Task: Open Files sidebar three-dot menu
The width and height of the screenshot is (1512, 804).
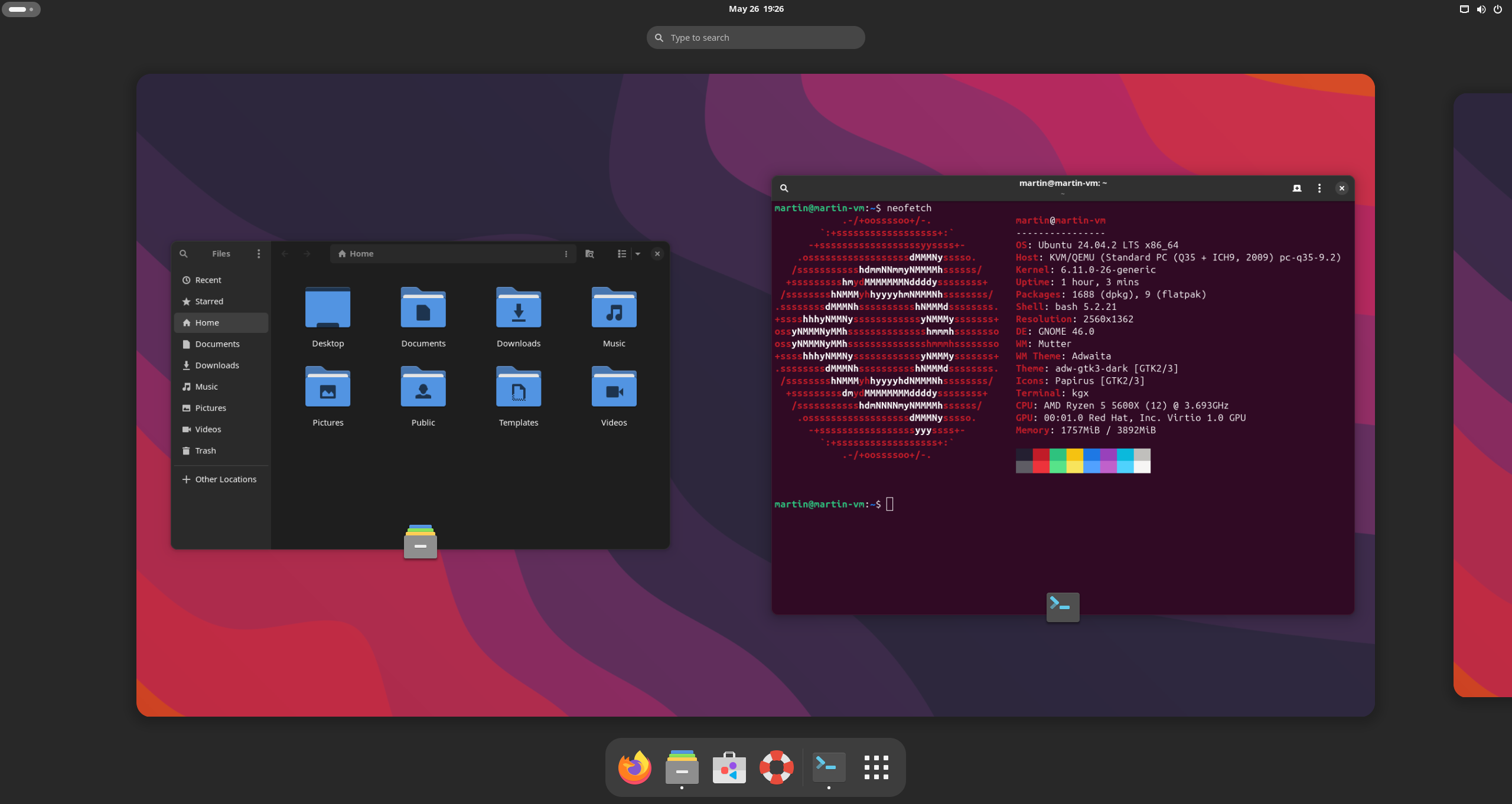Action: point(259,254)
